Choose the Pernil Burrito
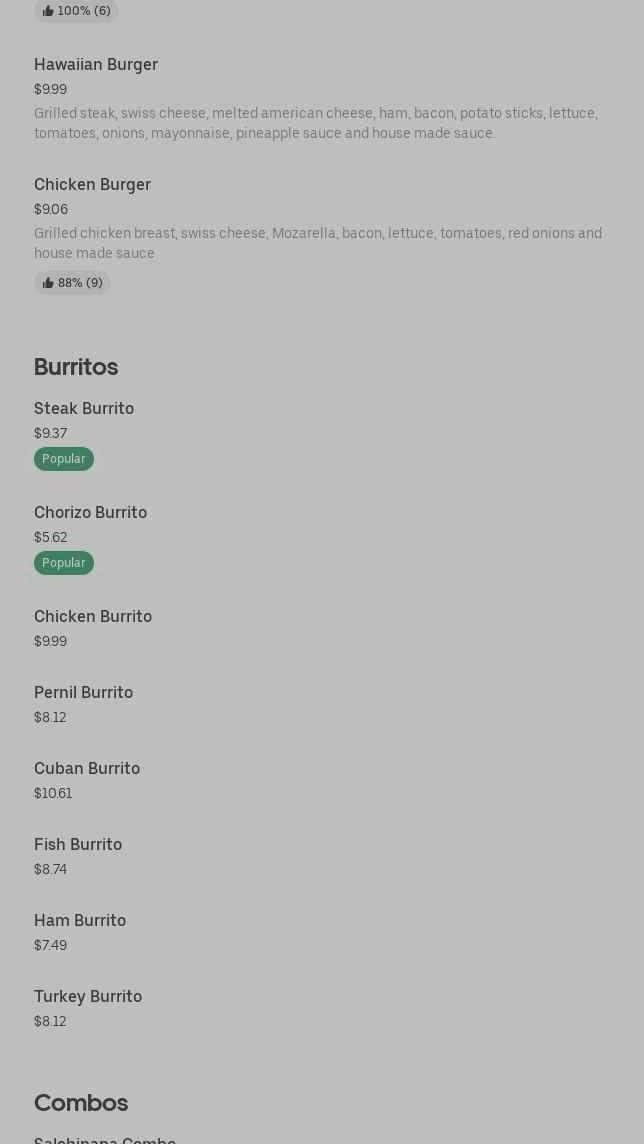Image resolution: width=644 pixels, height=1144 pixels. [83, 693]
